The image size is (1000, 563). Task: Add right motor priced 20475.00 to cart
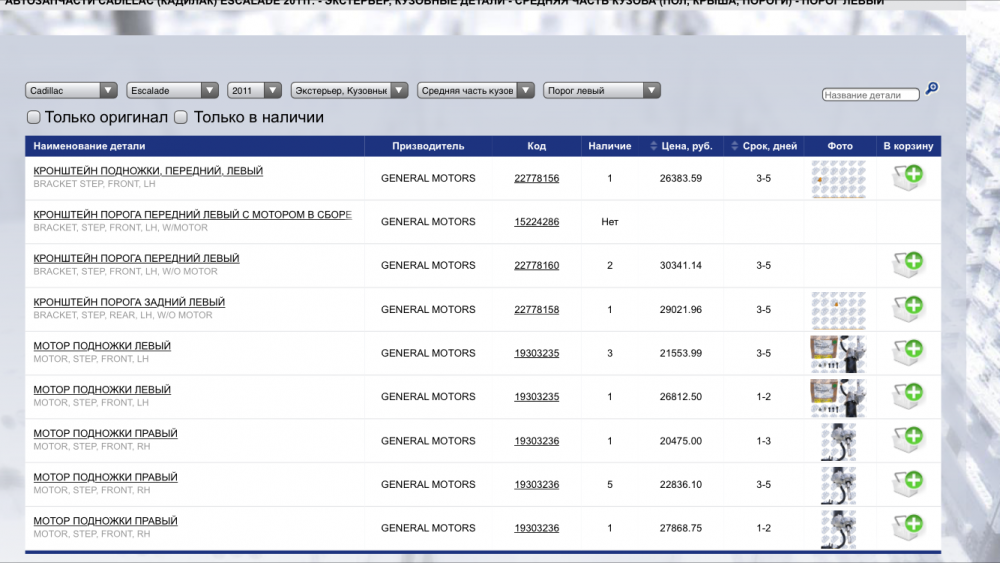908,440
